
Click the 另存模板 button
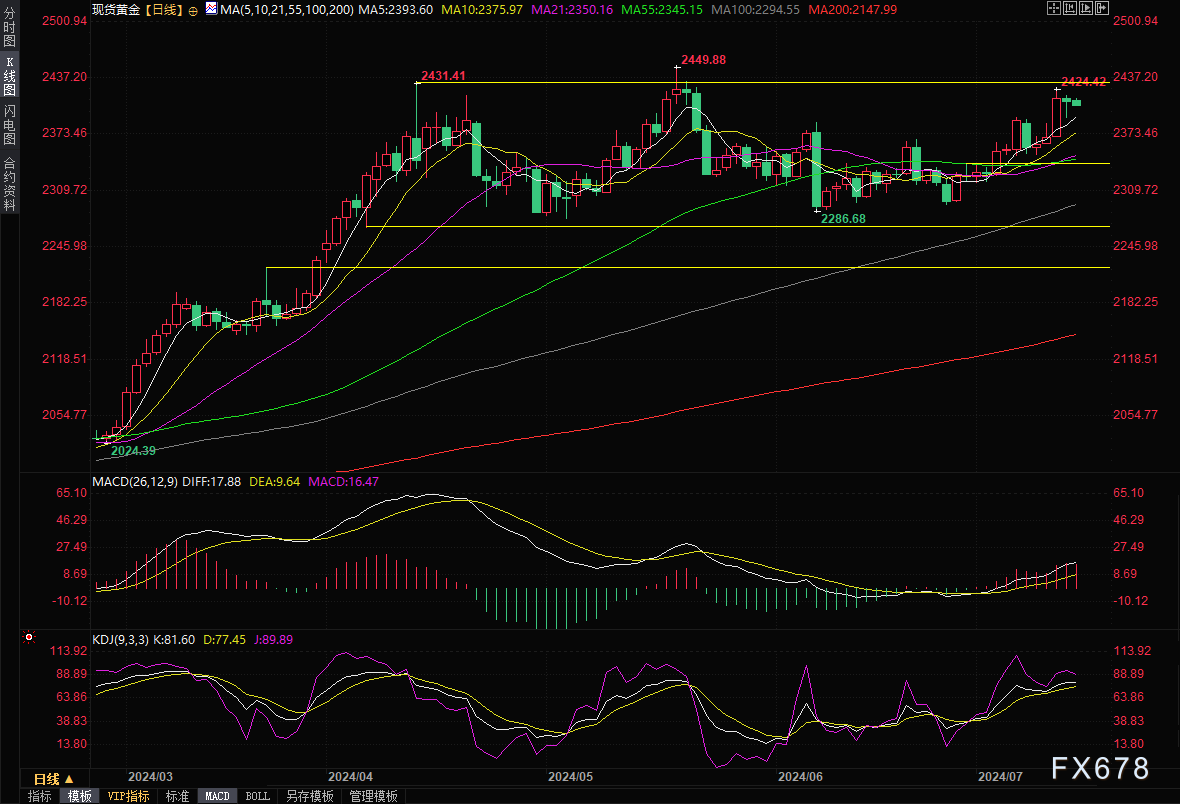[310, 796]
